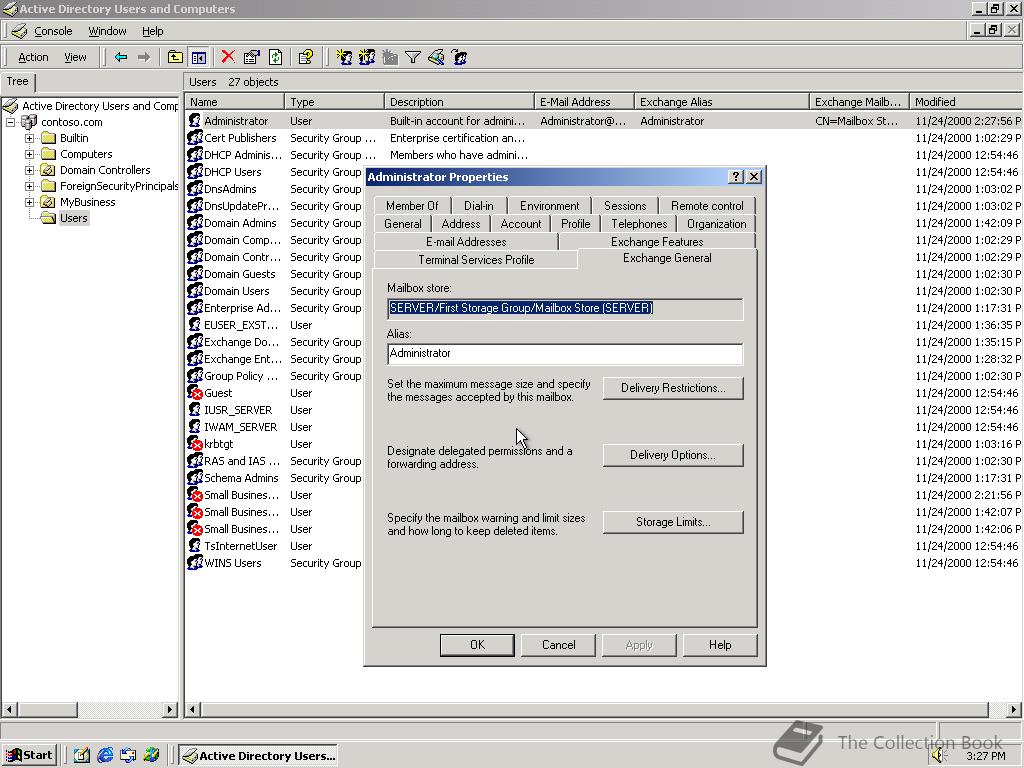
Task: Open the Window menu
Action: point(107,31)
